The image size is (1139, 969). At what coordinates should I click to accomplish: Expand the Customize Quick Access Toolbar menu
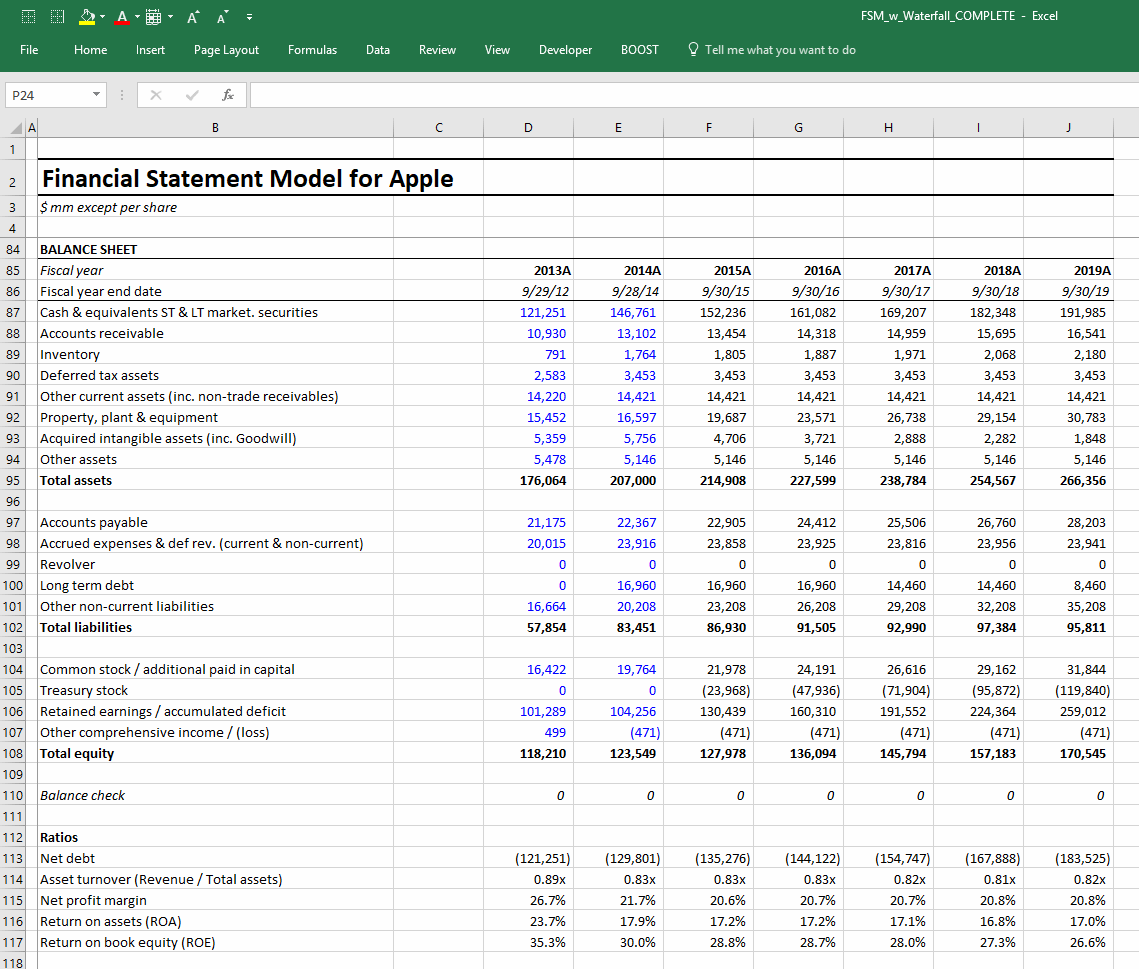pyautogui.click(x=249, y=16)
